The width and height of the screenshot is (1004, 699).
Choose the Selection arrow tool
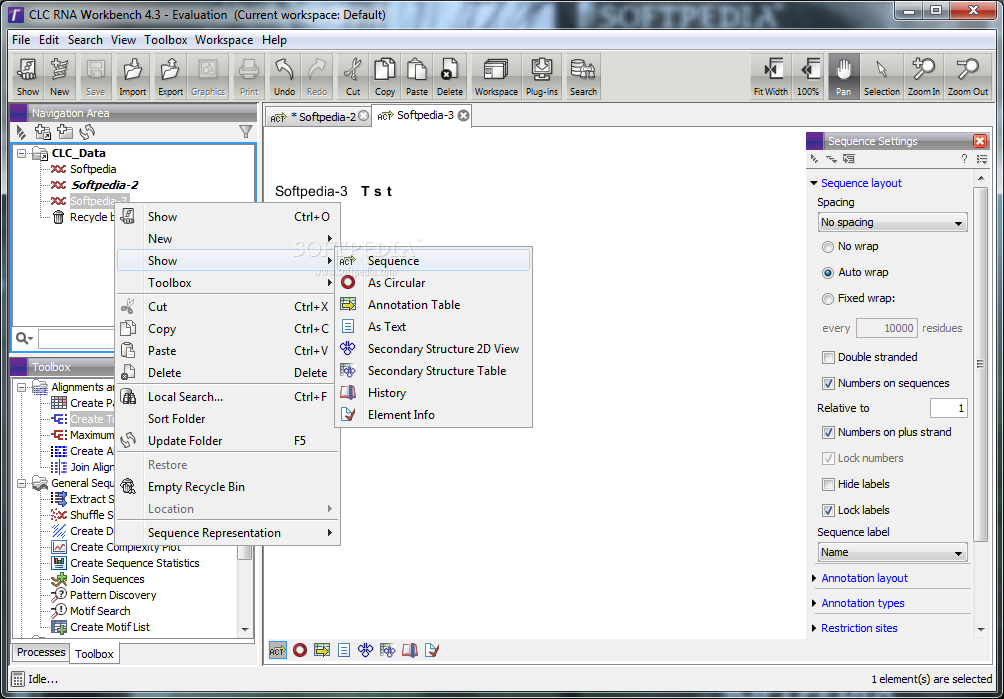coord(882,76)
